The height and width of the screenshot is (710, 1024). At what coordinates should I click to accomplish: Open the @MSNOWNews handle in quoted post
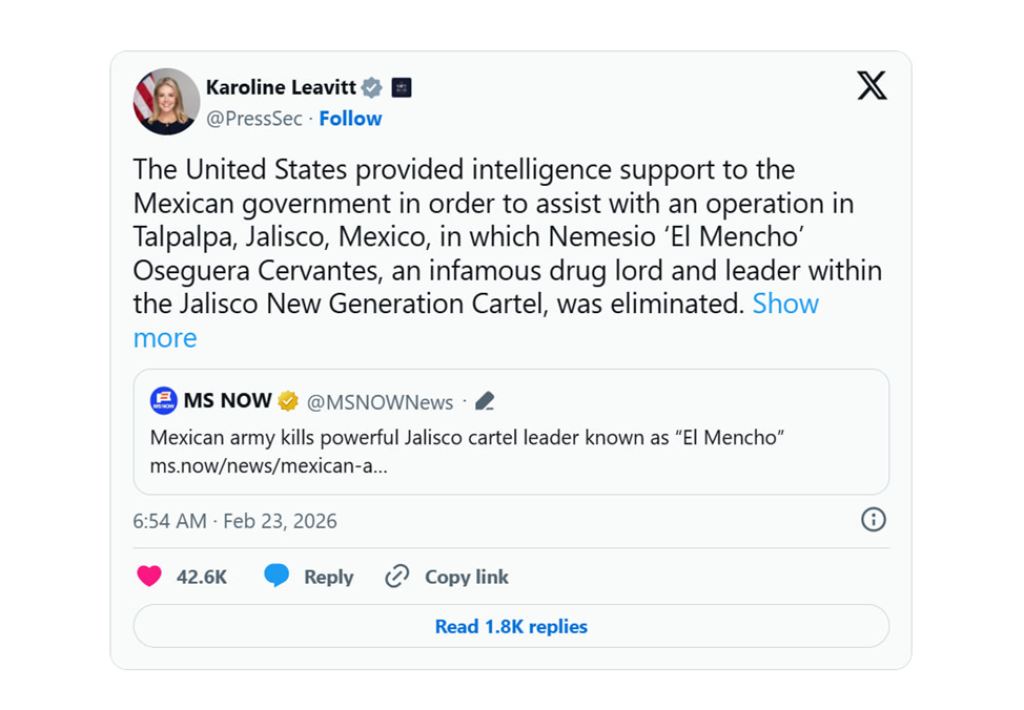(380, 402)
